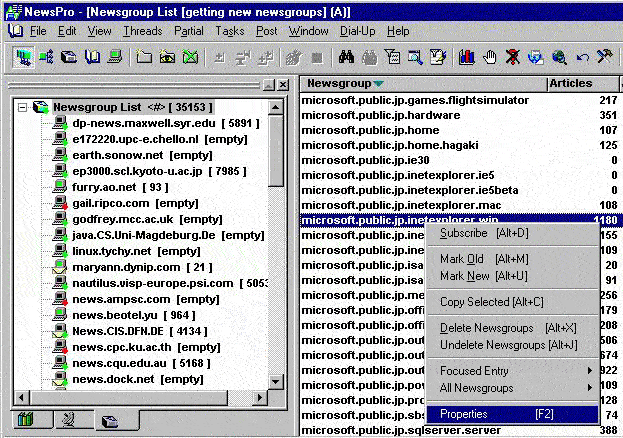Click the white hand stop icon

coord(490,58)
